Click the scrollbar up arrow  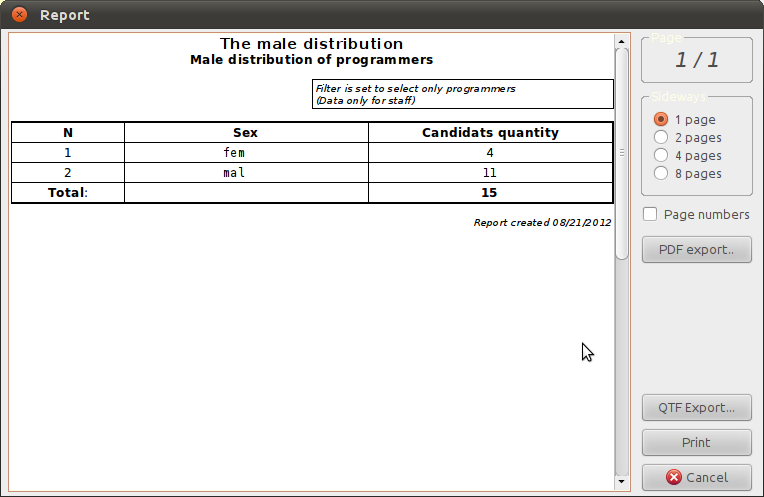point(622,41)
